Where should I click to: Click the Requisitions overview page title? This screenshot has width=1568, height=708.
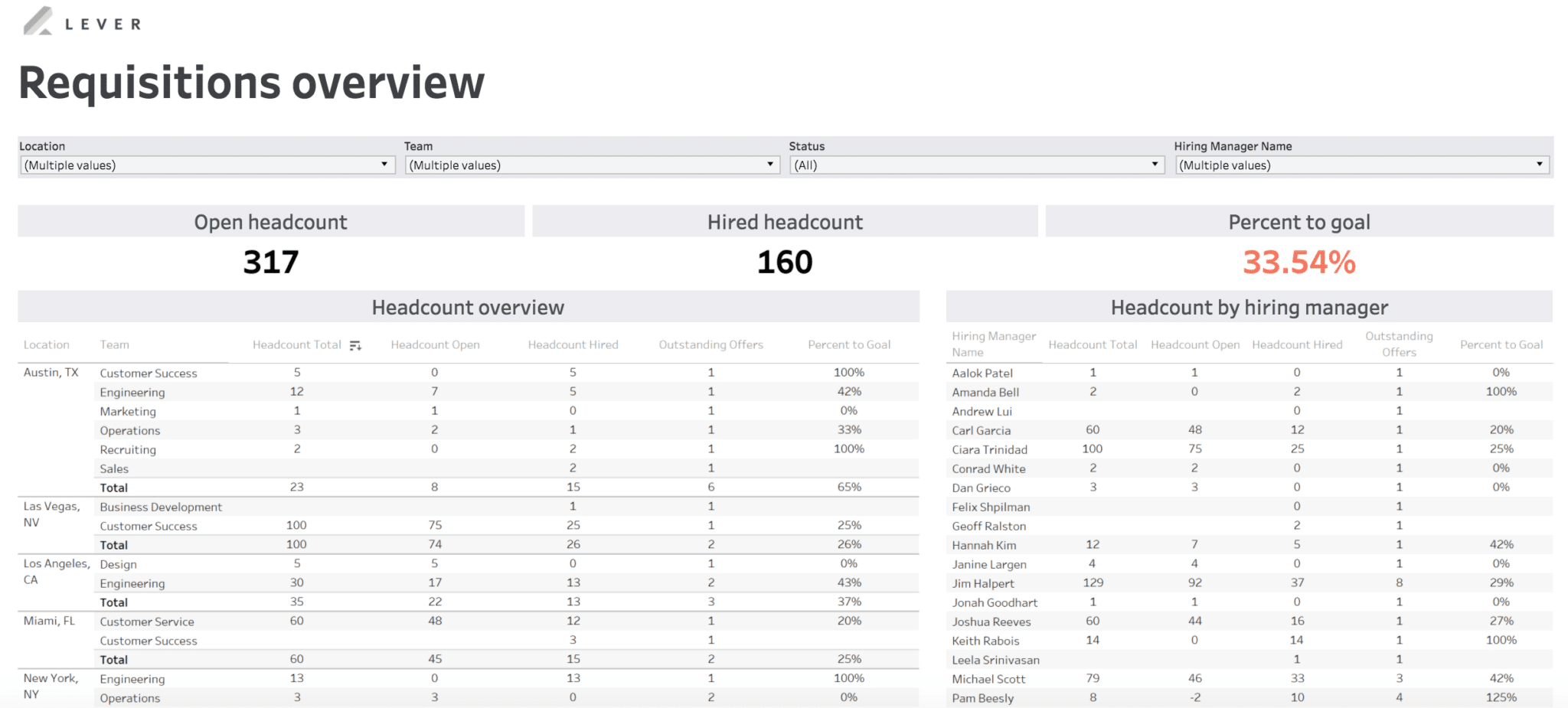click(252, 83)
